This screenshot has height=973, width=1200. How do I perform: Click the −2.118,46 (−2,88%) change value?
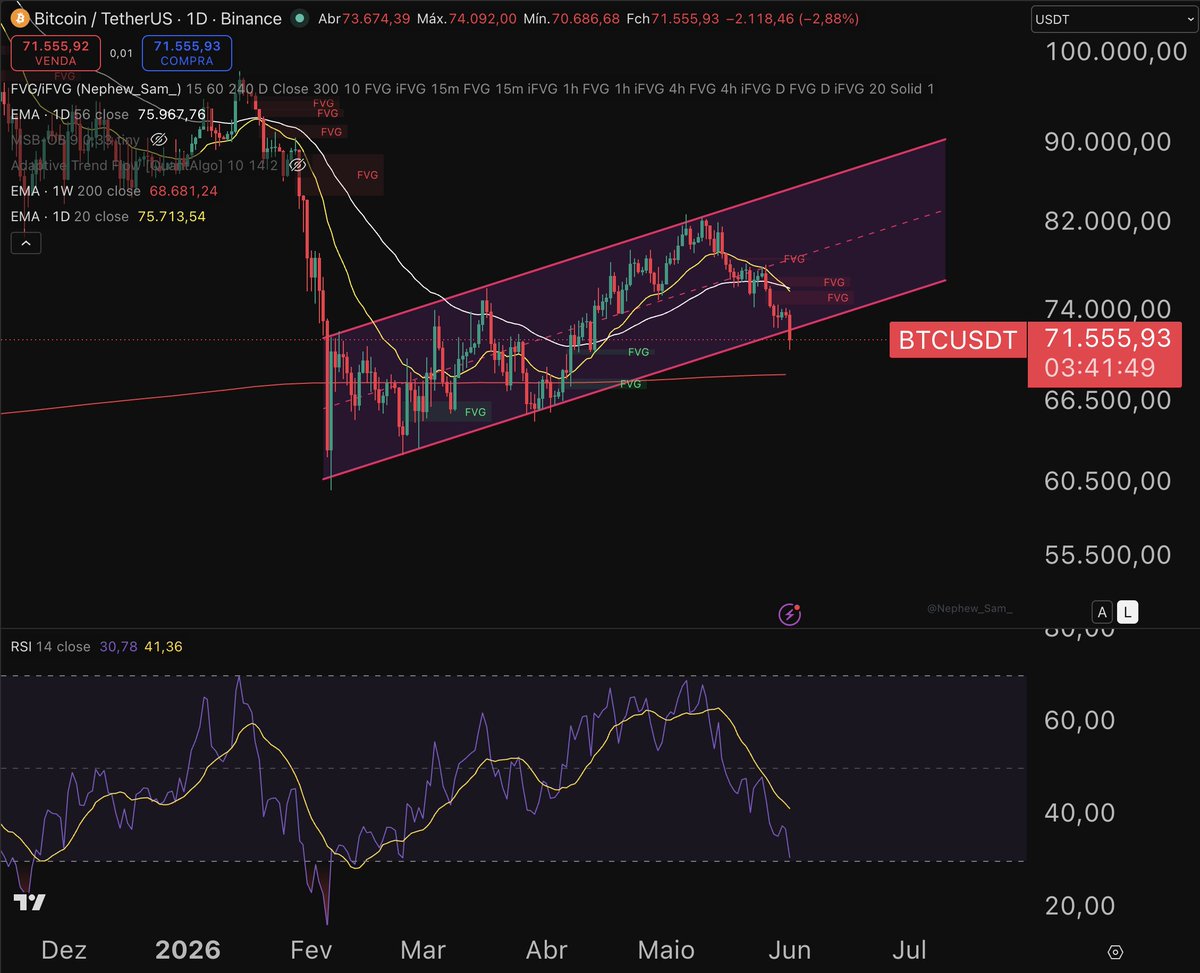[791, 19]
